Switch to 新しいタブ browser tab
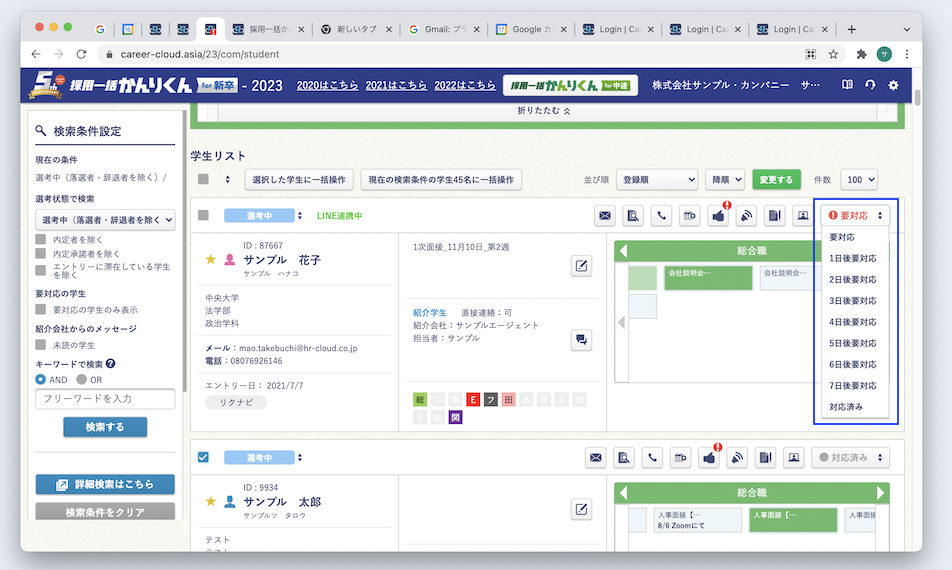This screenshot has height=570, width=952. [356, 29]
